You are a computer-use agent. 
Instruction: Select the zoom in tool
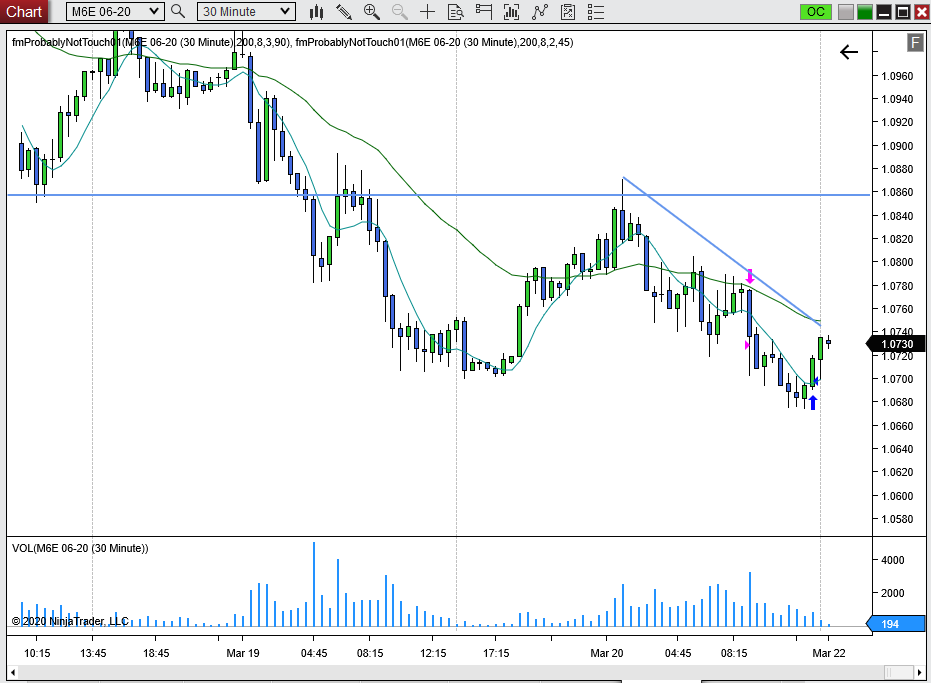tap(372, 12)
